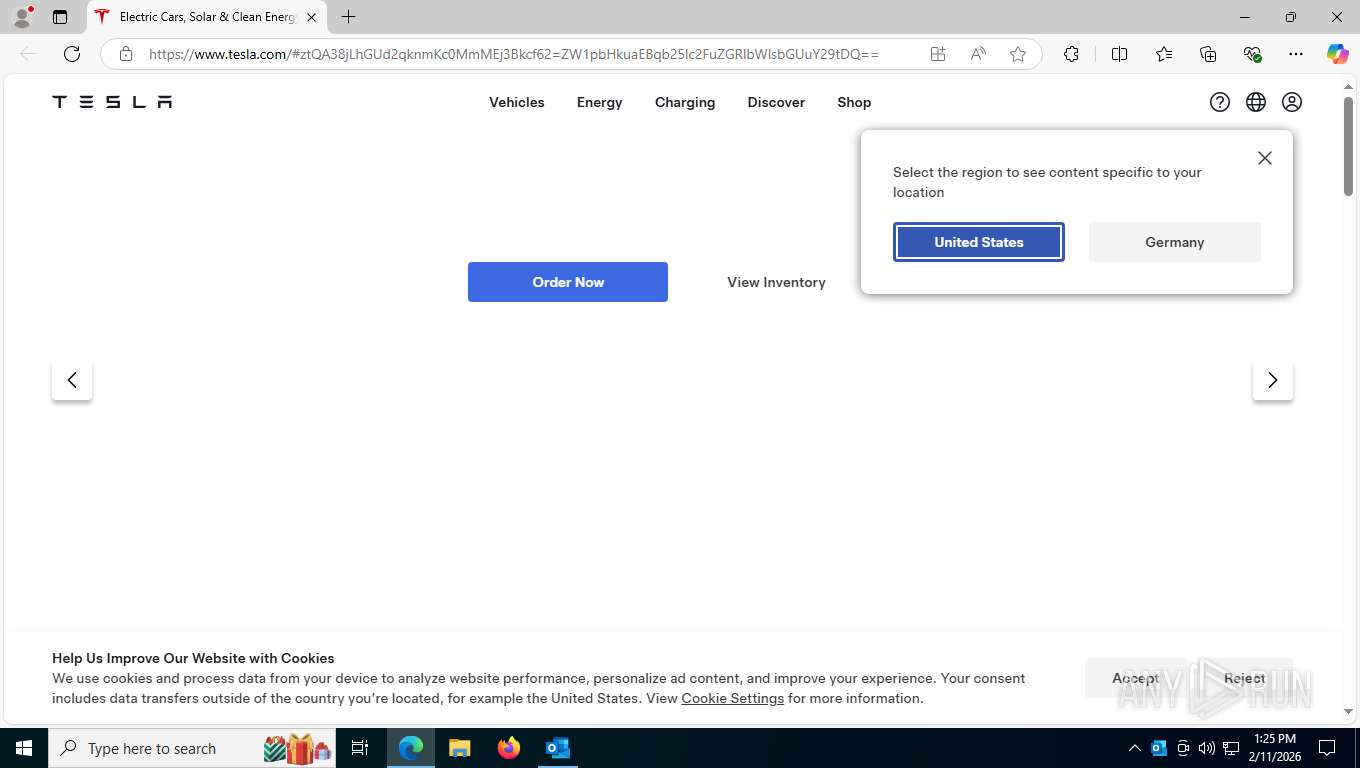1360x768 pixels.
Task: Open the notification center icon
Action: [1327, 748]
